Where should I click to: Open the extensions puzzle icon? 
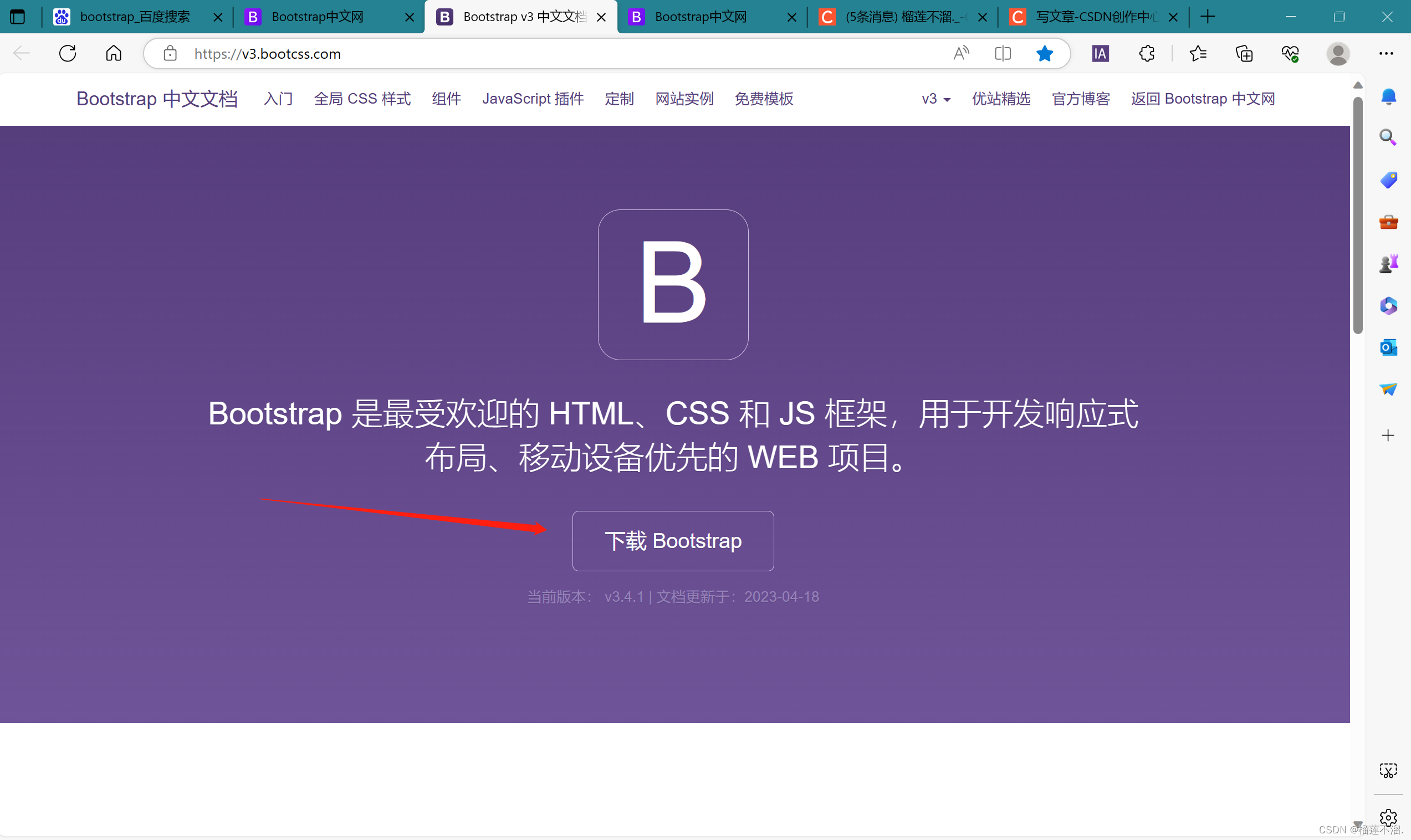(1147, 54)
